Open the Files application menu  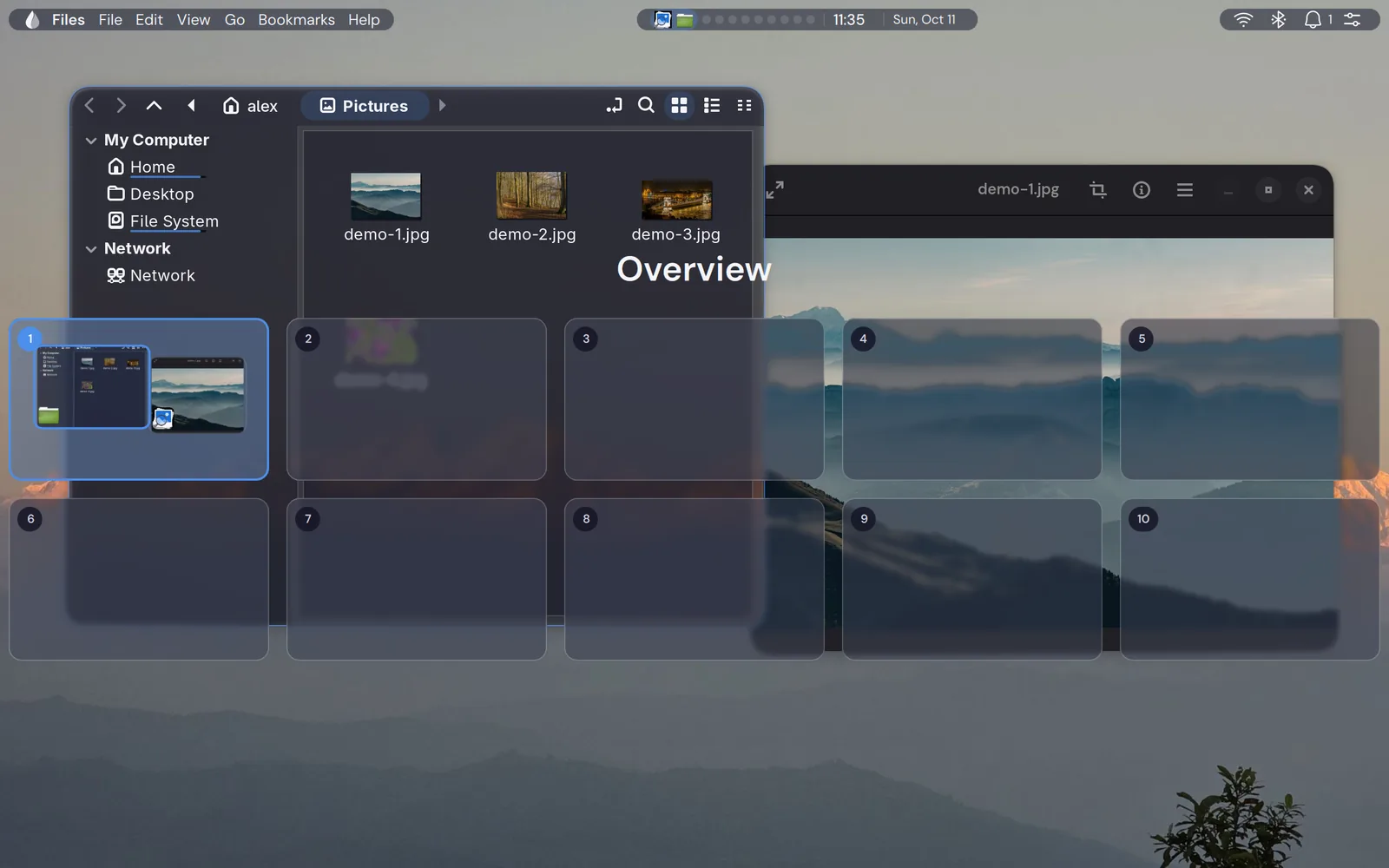point(69,19)
